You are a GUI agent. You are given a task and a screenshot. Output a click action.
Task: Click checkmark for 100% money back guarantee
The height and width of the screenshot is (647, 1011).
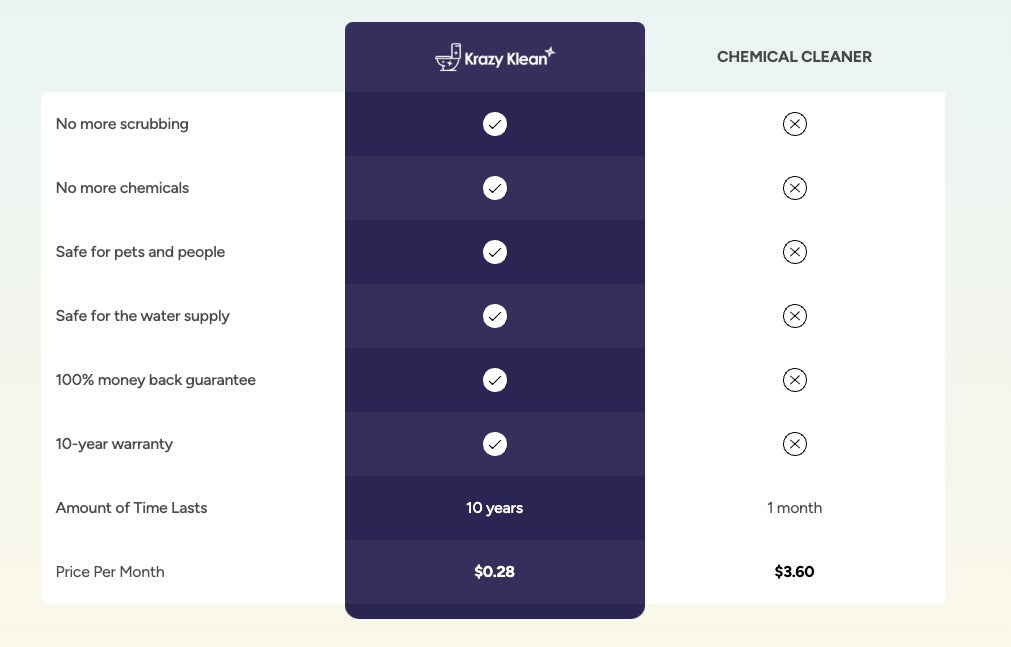coord(495,380)
